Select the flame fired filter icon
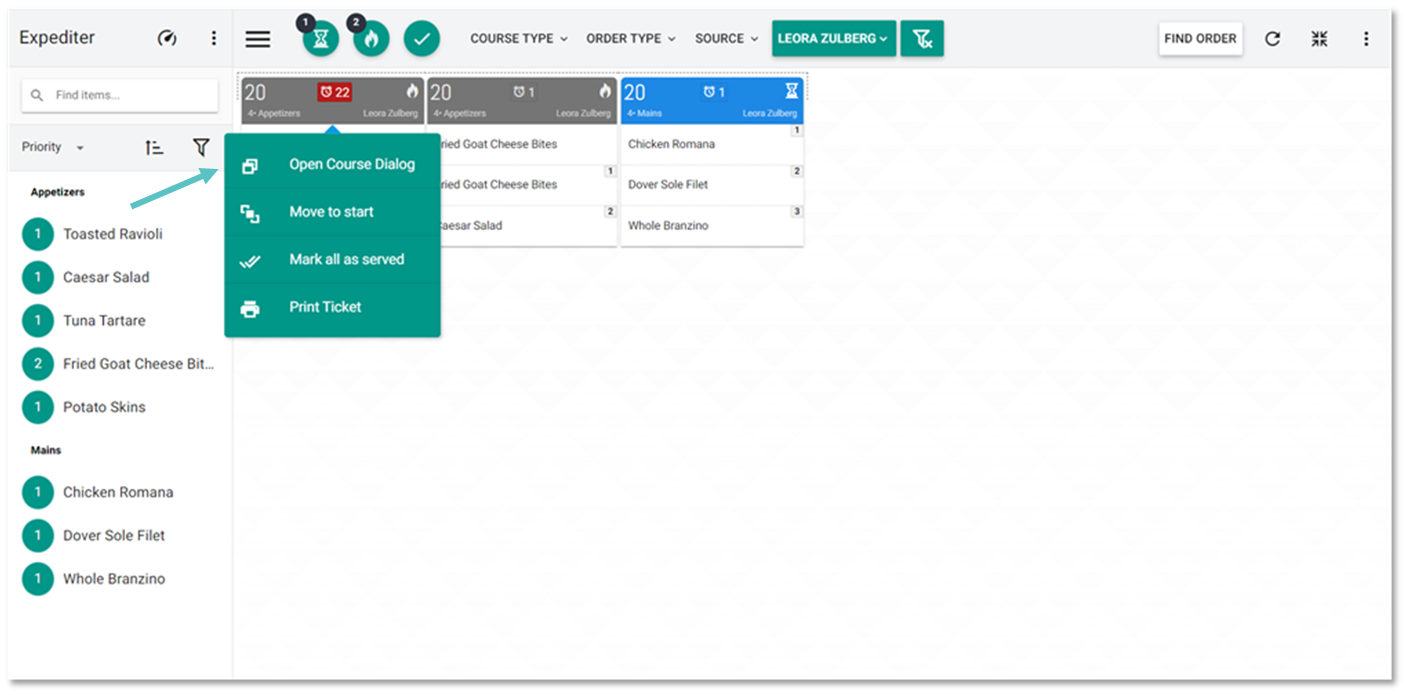 point(371,39)
